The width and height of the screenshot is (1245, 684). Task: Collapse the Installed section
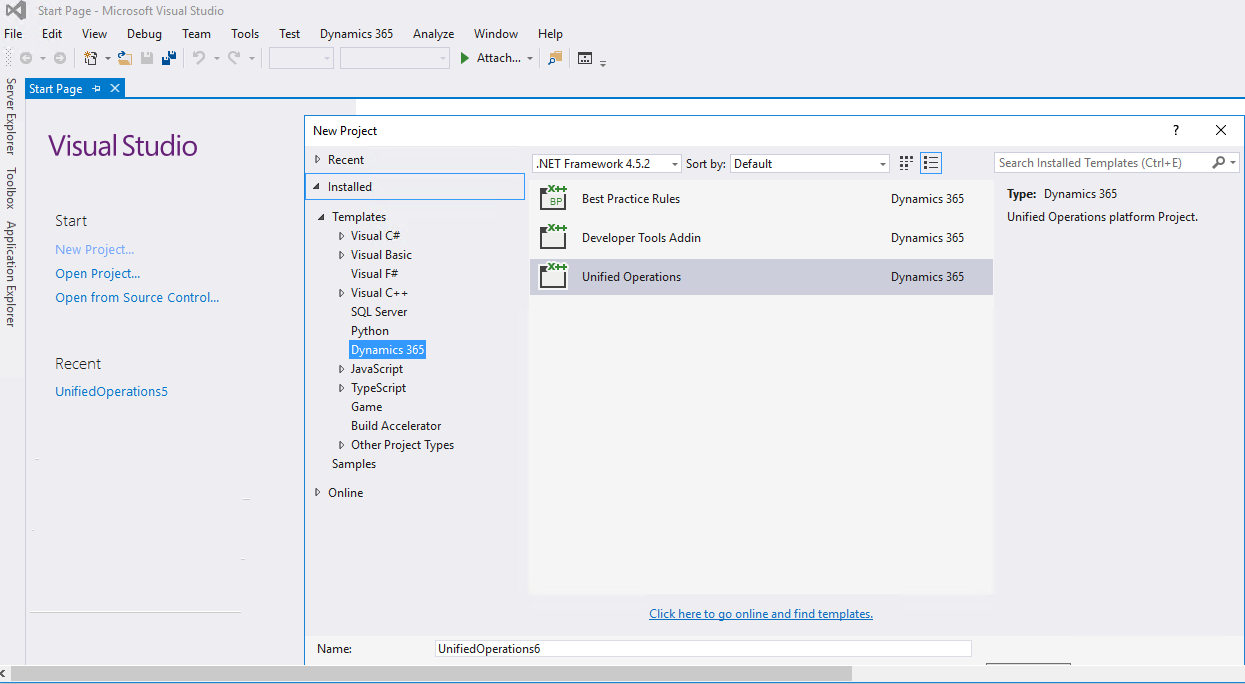point(317,187)
